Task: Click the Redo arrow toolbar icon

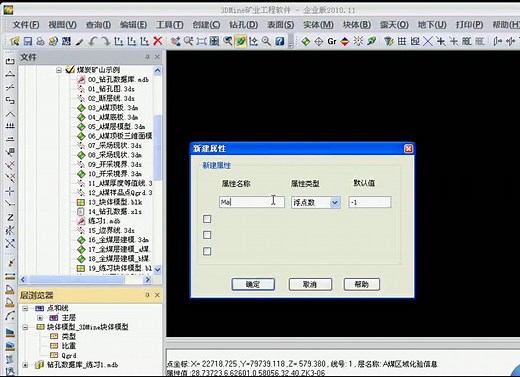Action: click(x=106, y=41)
